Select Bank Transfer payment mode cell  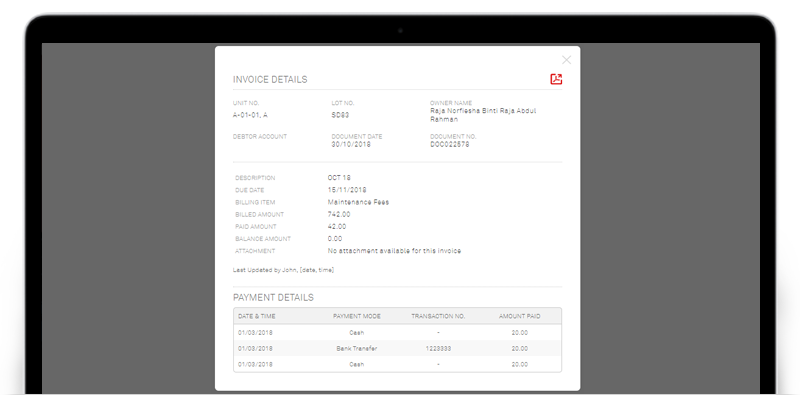(357, 349)
